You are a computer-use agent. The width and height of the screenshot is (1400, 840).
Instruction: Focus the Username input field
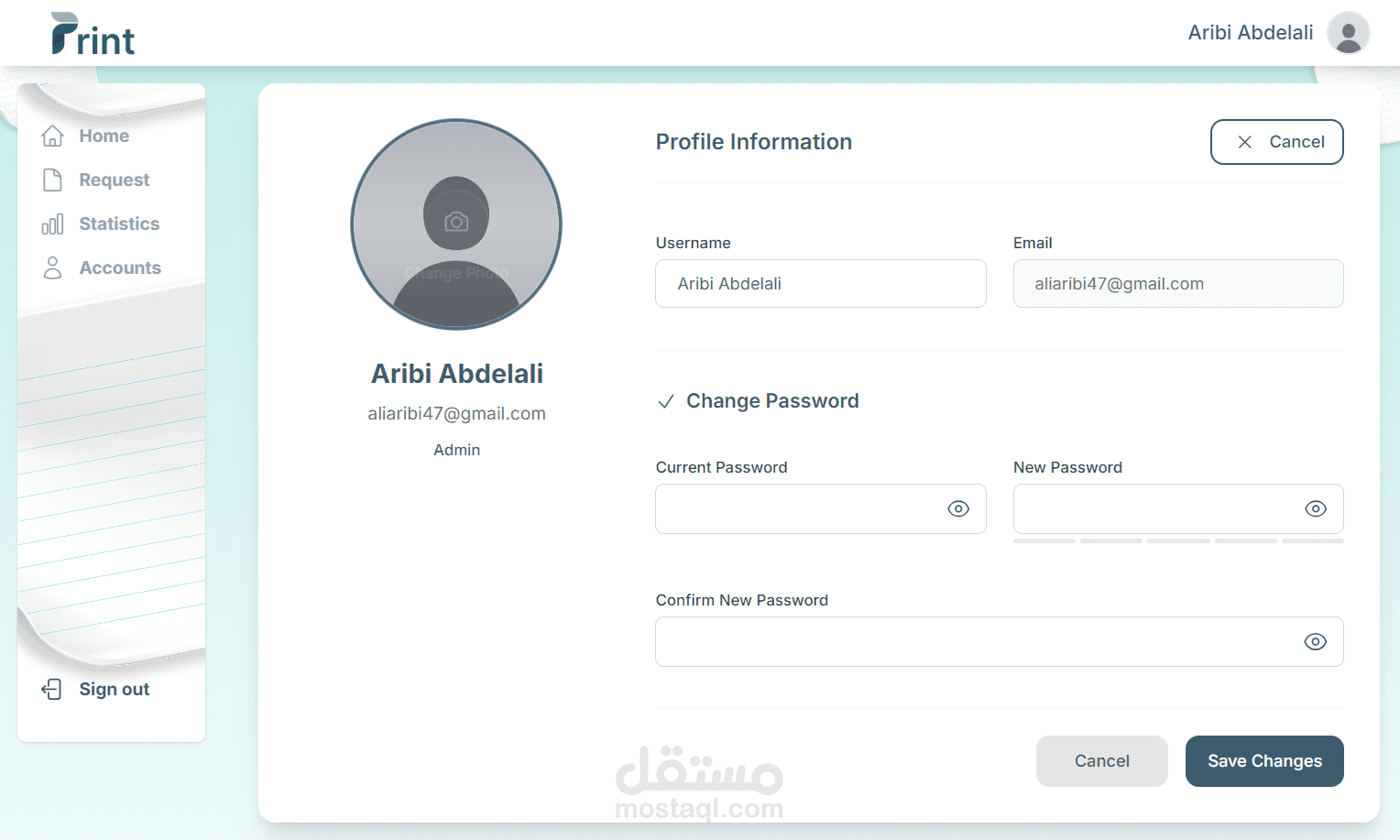tap(821, 283)
